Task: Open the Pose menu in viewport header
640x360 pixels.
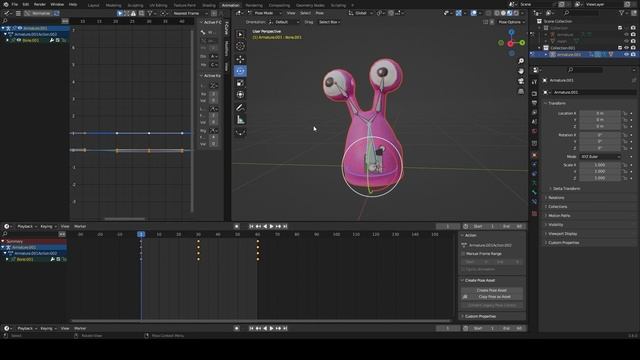Action: click(x=320, y=13)
